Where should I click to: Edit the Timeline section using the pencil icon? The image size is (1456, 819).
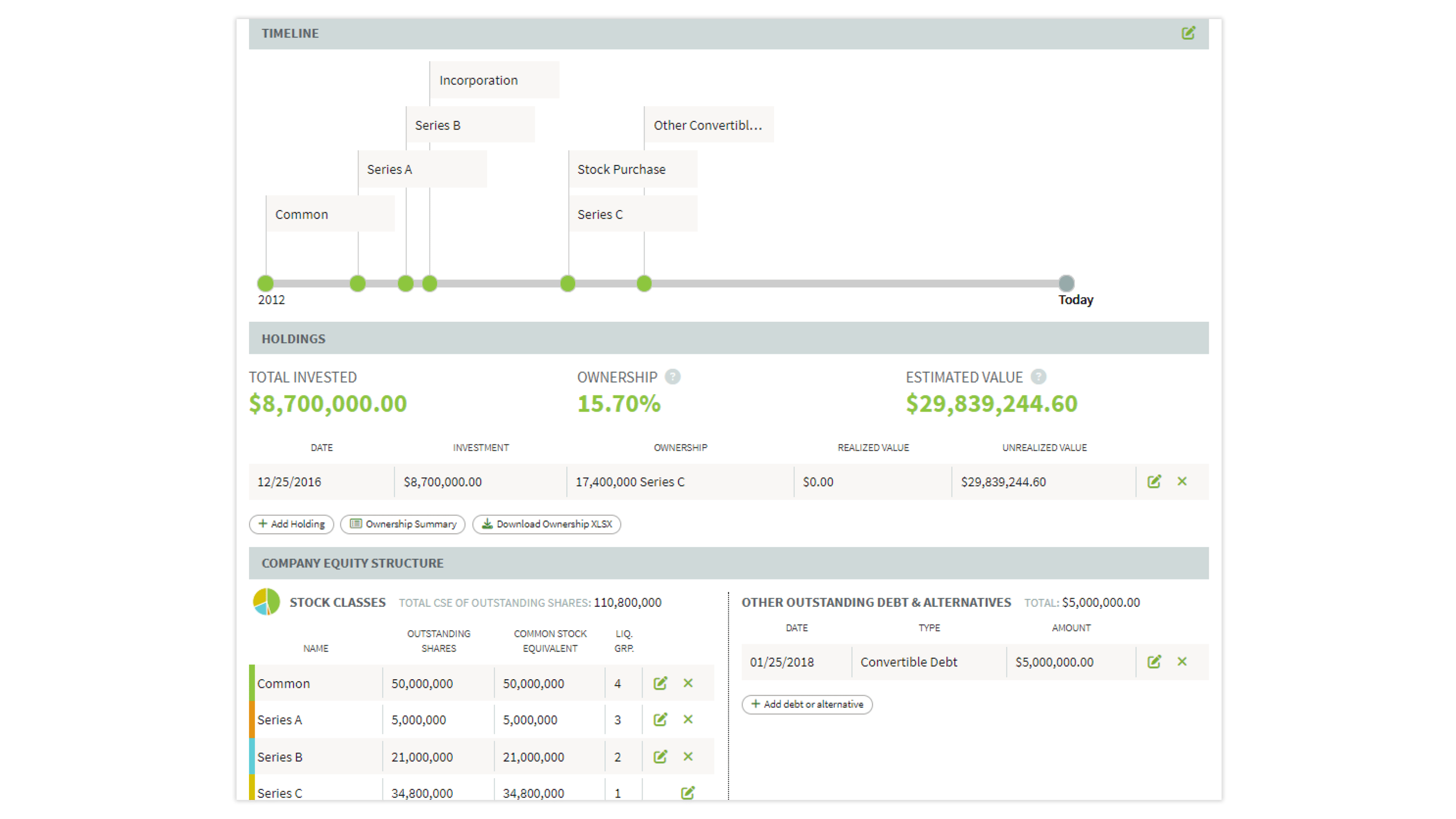[x=1189, y=33]
